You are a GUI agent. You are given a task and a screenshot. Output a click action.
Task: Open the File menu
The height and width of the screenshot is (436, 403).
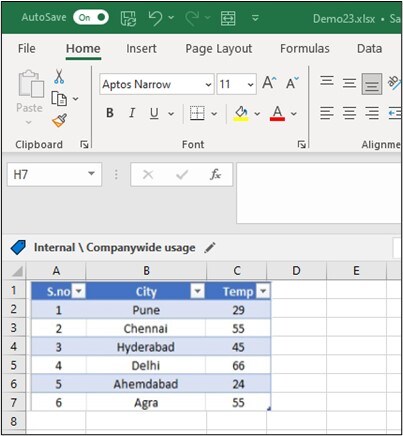click(x=27, y=49)
